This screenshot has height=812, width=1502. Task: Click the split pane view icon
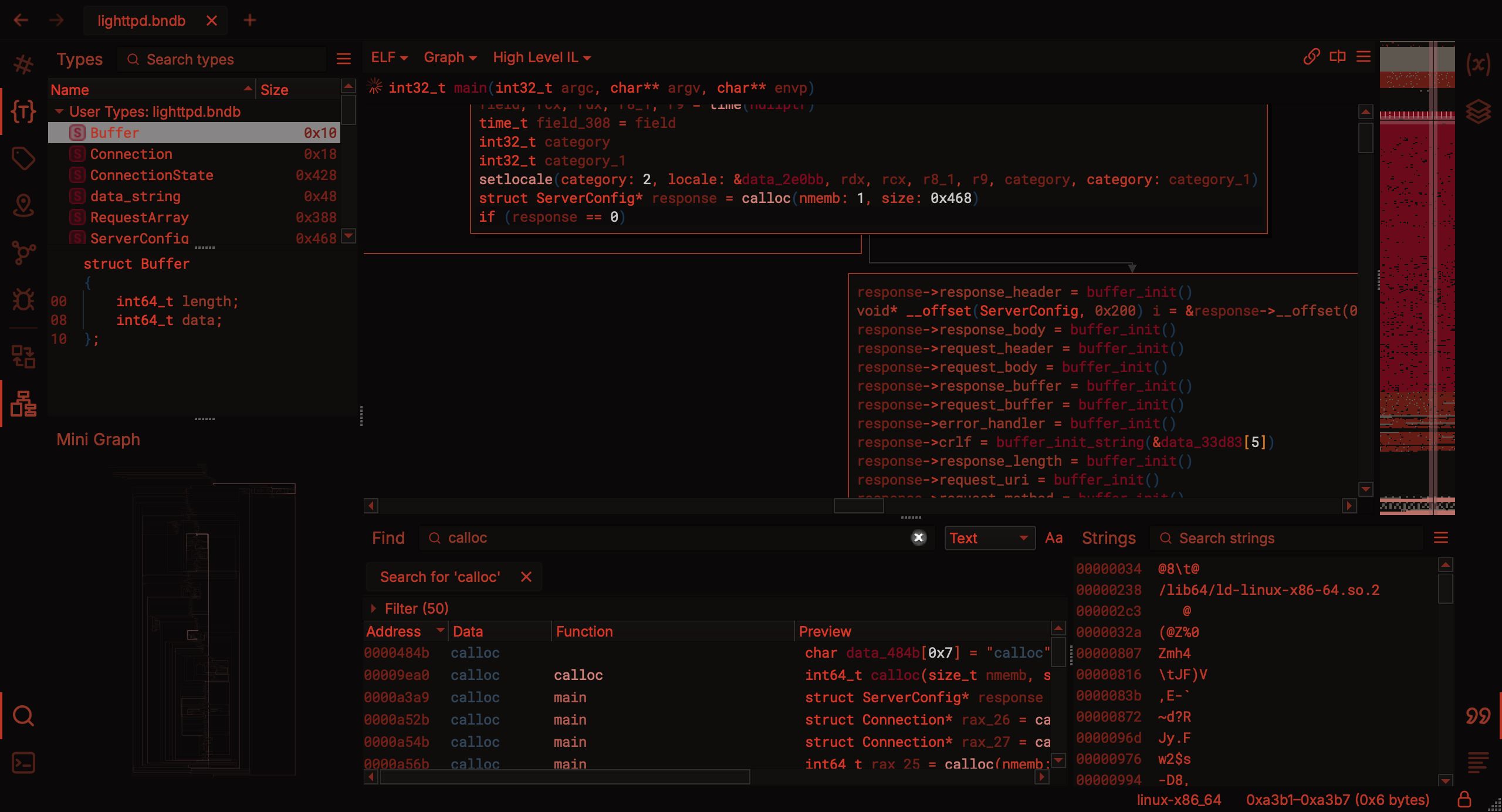(1338, 57)
